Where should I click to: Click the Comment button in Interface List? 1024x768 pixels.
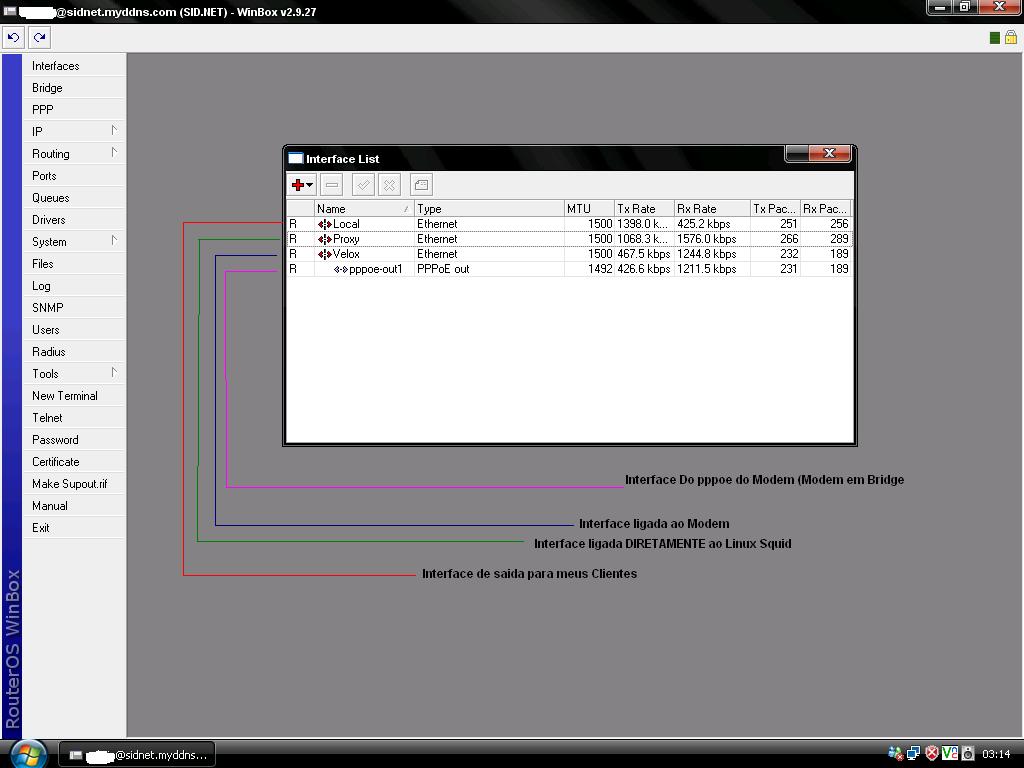(421, 185)
